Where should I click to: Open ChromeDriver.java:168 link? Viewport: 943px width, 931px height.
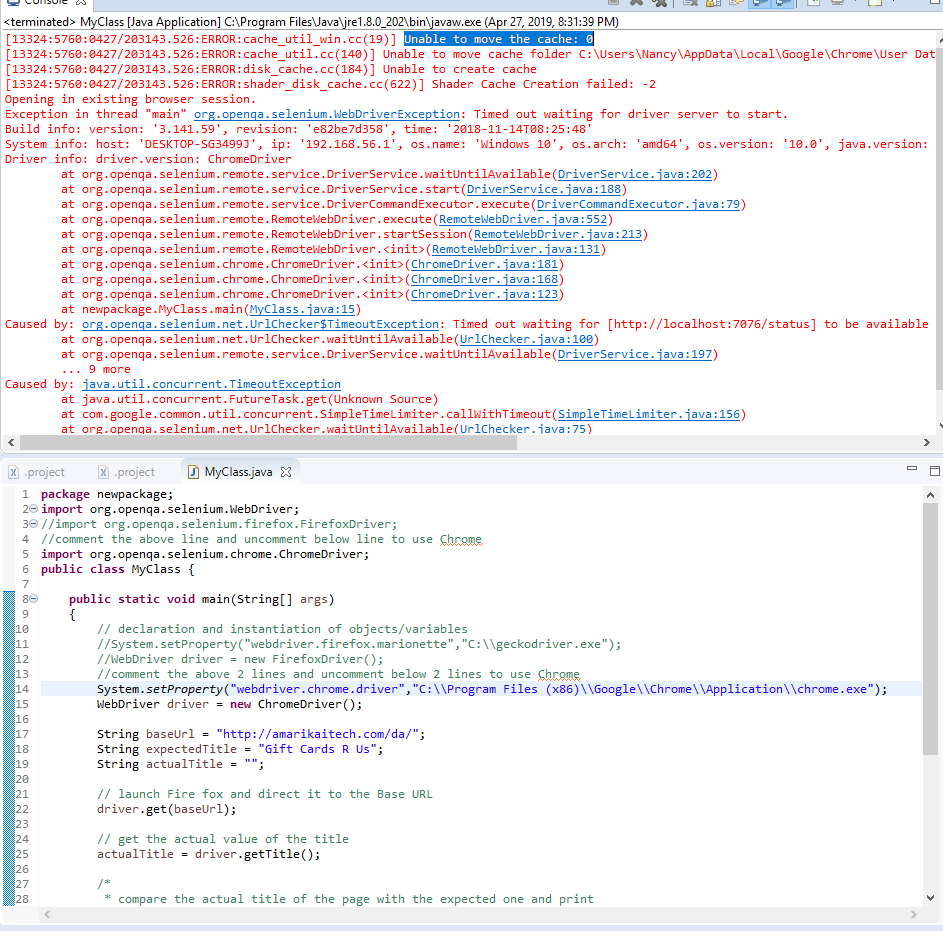tap(484, 280)
